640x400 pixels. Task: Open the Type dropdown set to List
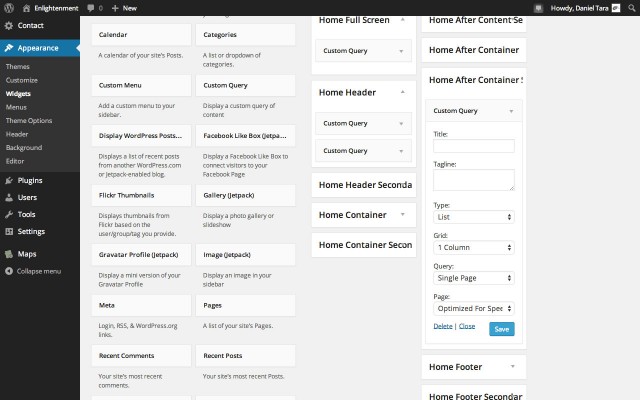pyautogui.click(x=473, y=217)
